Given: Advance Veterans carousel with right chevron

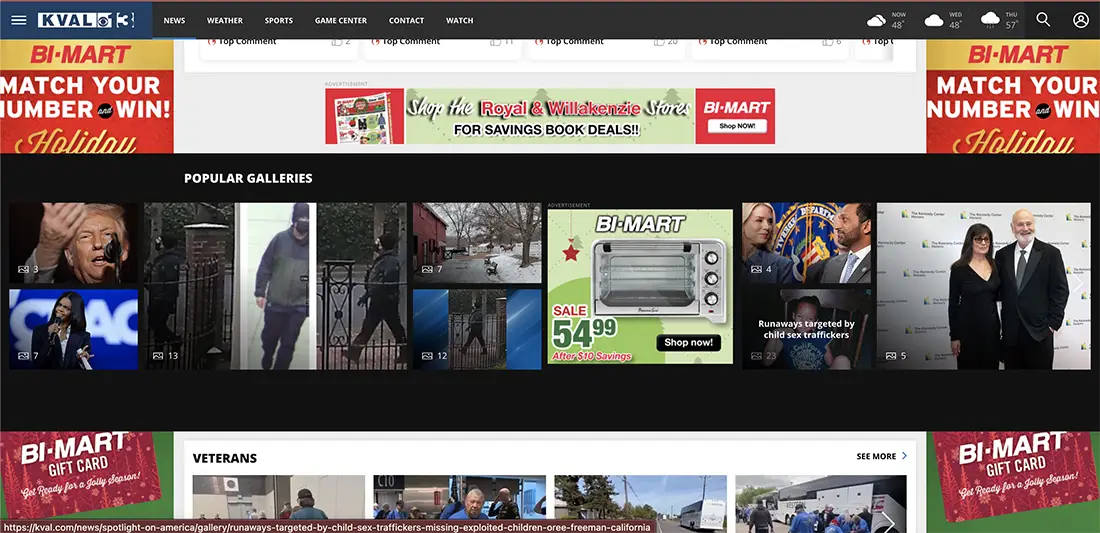Looking at the screenshot, I should pyautogui.click(x=887, y=521).
